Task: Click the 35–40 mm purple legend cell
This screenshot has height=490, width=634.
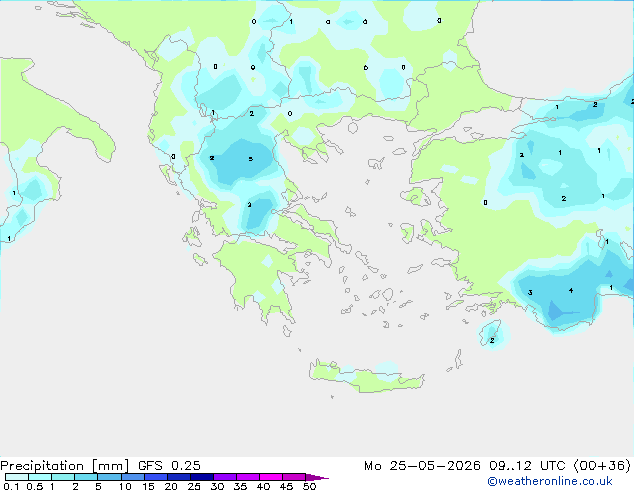Action: coord(248,477)
